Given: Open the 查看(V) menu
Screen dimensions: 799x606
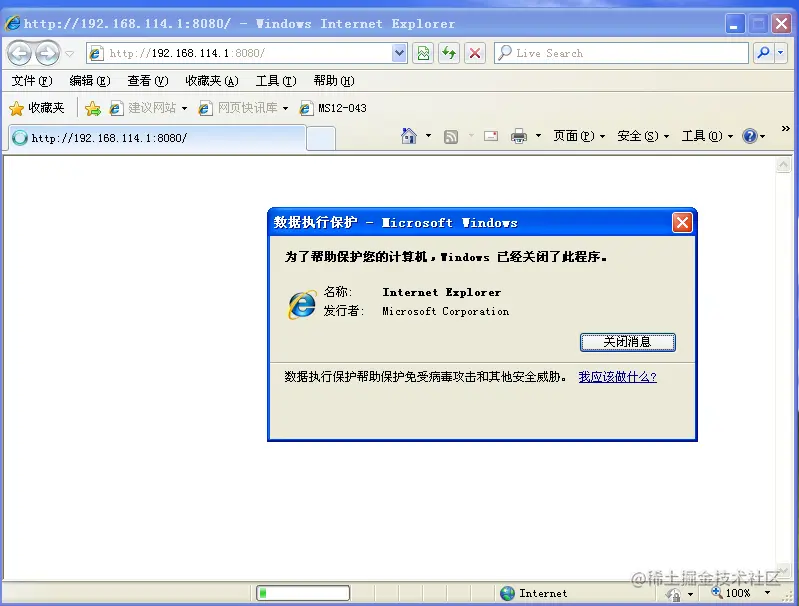Looking at the screenshot, I should click(x=148, y=81).
